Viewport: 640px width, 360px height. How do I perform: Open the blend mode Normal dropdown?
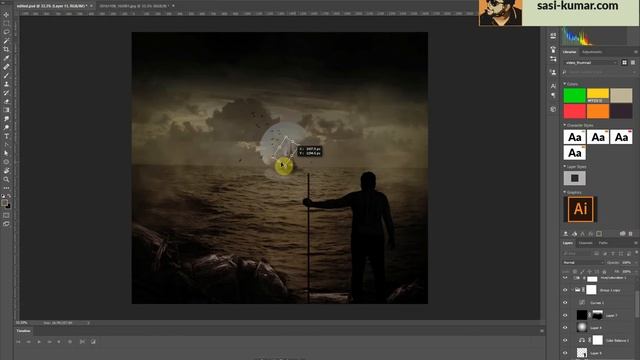582,262
